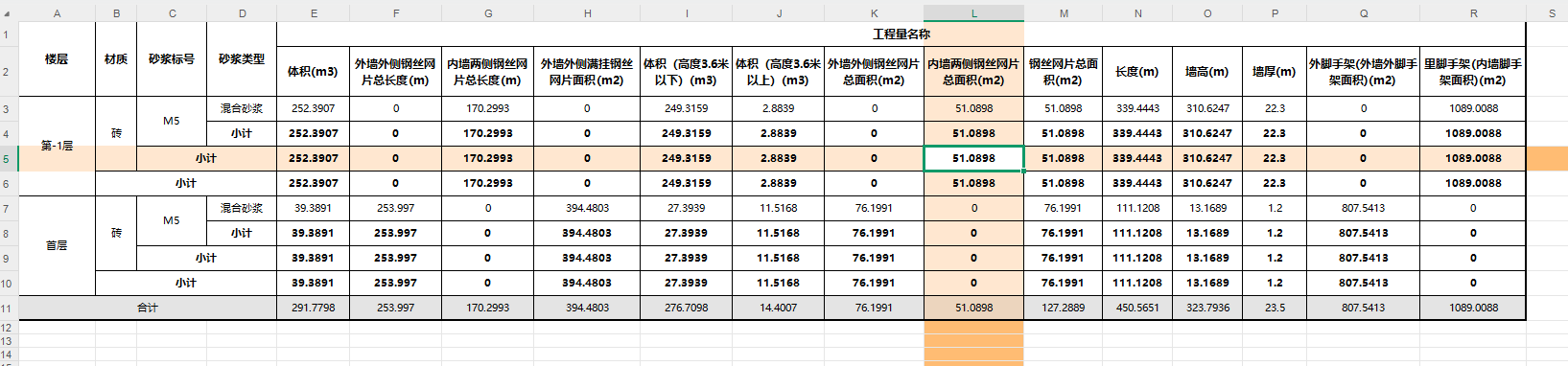This screenshot has height=366, width=1568.
Task: Click the 291.7798 total cell
Action: click(314, 309)
